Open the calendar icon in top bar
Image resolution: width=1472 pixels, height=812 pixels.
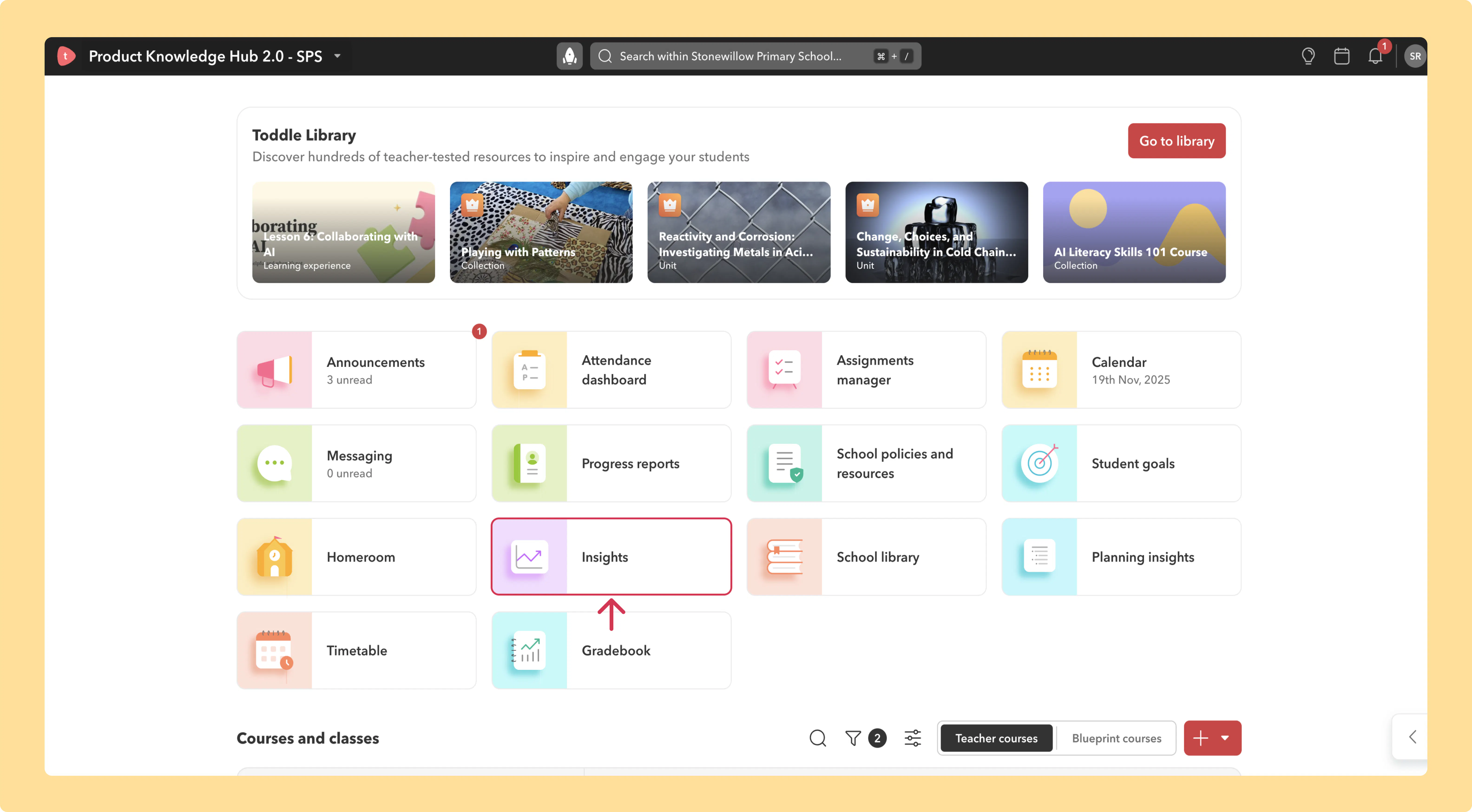click(x=1341, y=56)
